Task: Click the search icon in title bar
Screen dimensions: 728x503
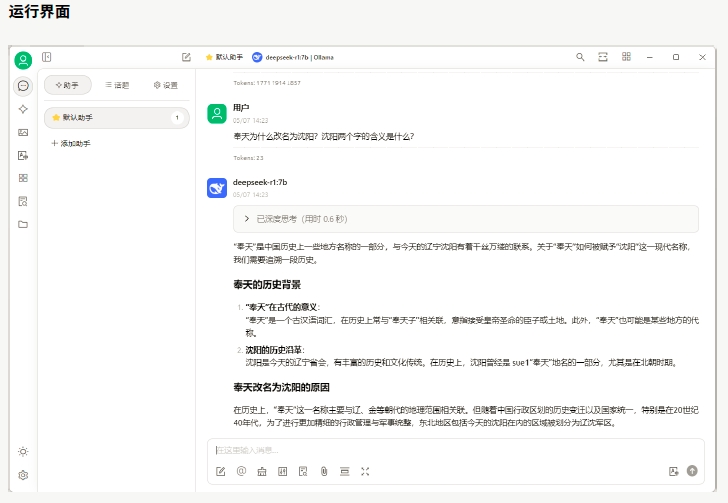Action: tap(580, 57)
